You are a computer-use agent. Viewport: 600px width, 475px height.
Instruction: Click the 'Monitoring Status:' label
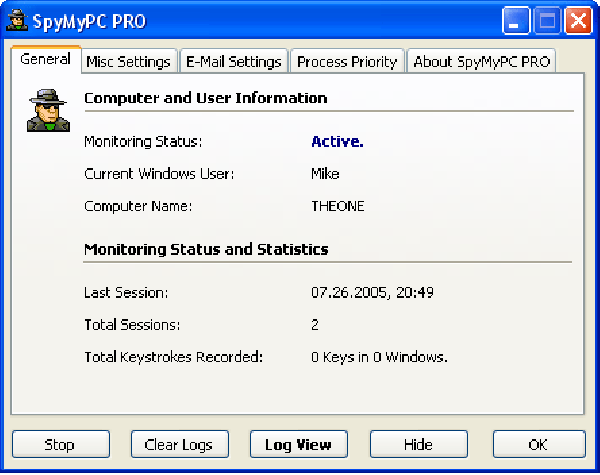[x=143, y=142]
